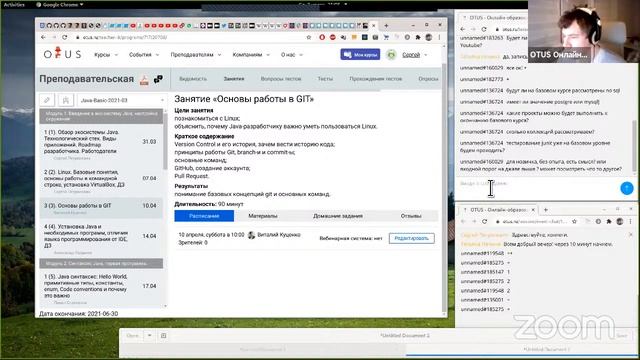Open teacher Виталий Куценко link

(279, 235)
